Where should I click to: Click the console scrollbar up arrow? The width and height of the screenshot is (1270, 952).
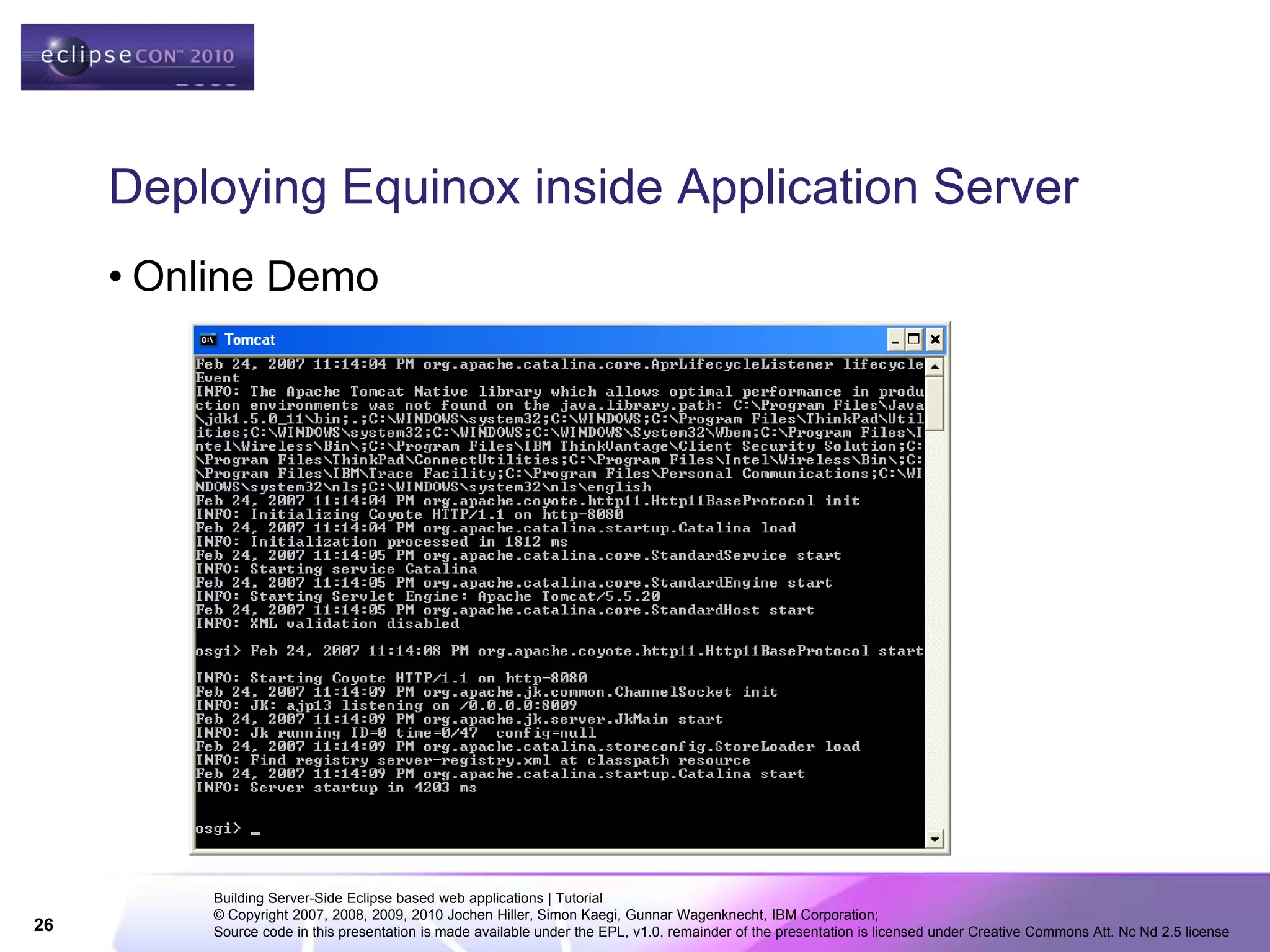coord(934,366)
